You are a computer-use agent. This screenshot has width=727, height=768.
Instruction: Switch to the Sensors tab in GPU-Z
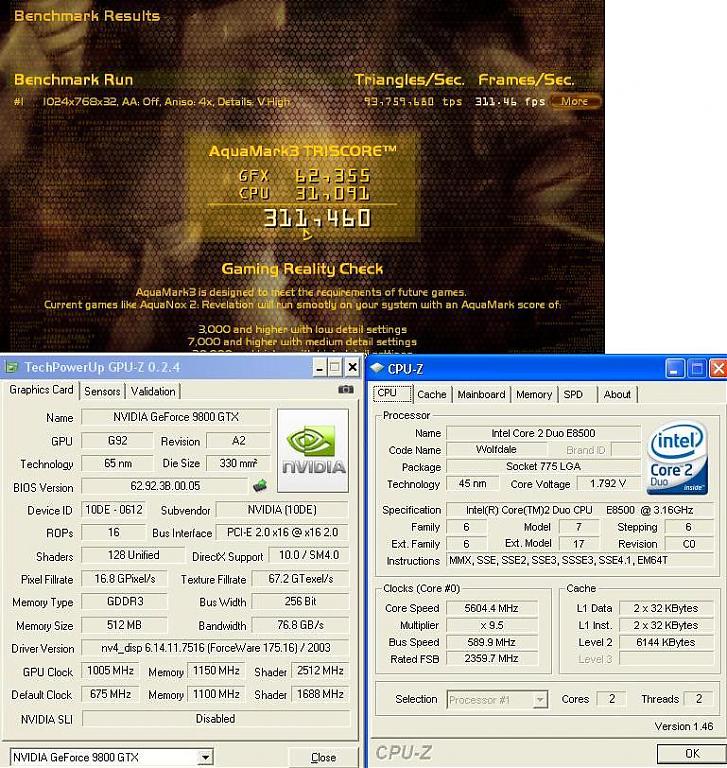click(x=102, y=391)
